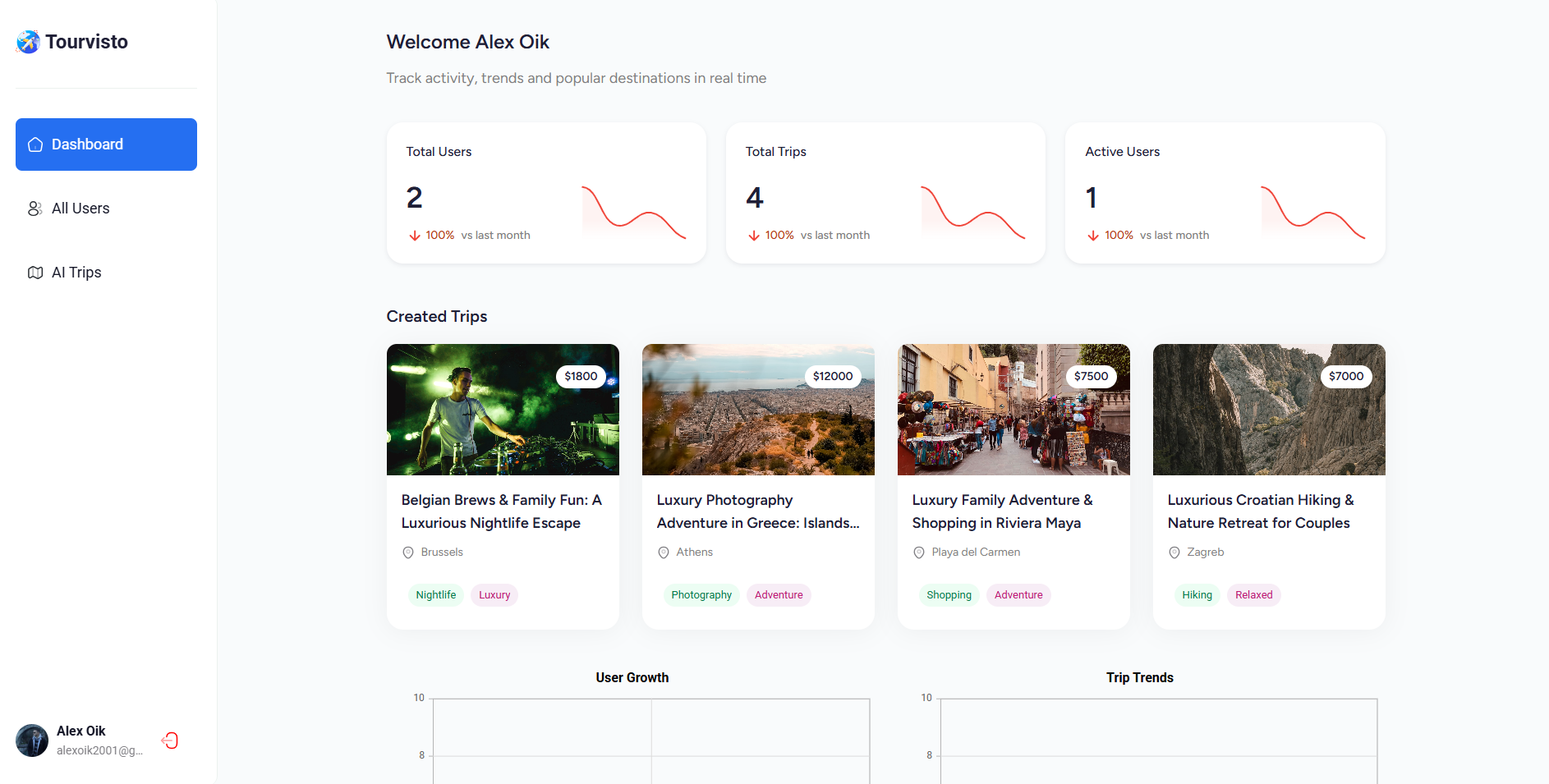
Task: Click the All Users people icon
Action: click(34, 209)
